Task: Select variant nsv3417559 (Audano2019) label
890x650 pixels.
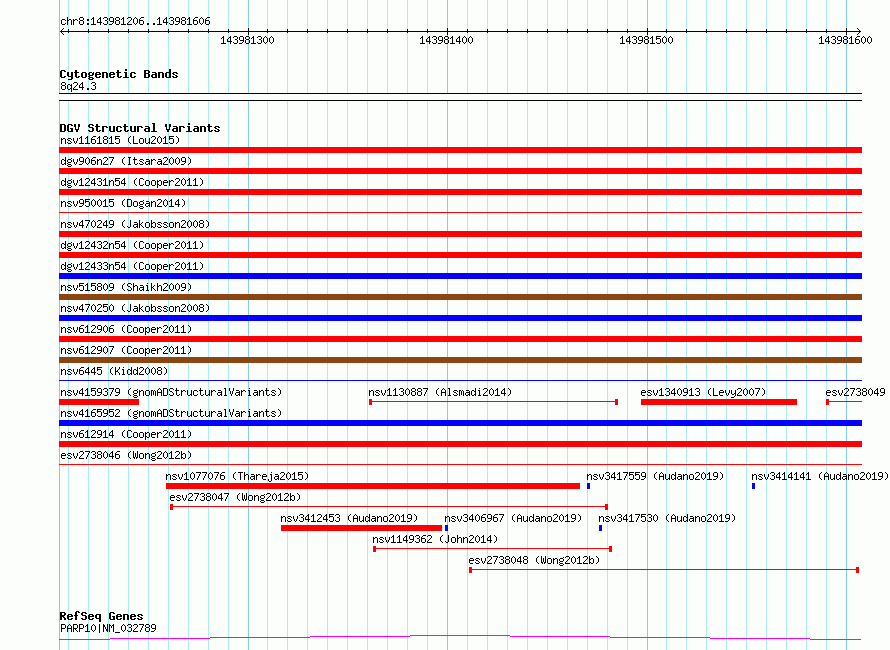Action: click(655, 476)
